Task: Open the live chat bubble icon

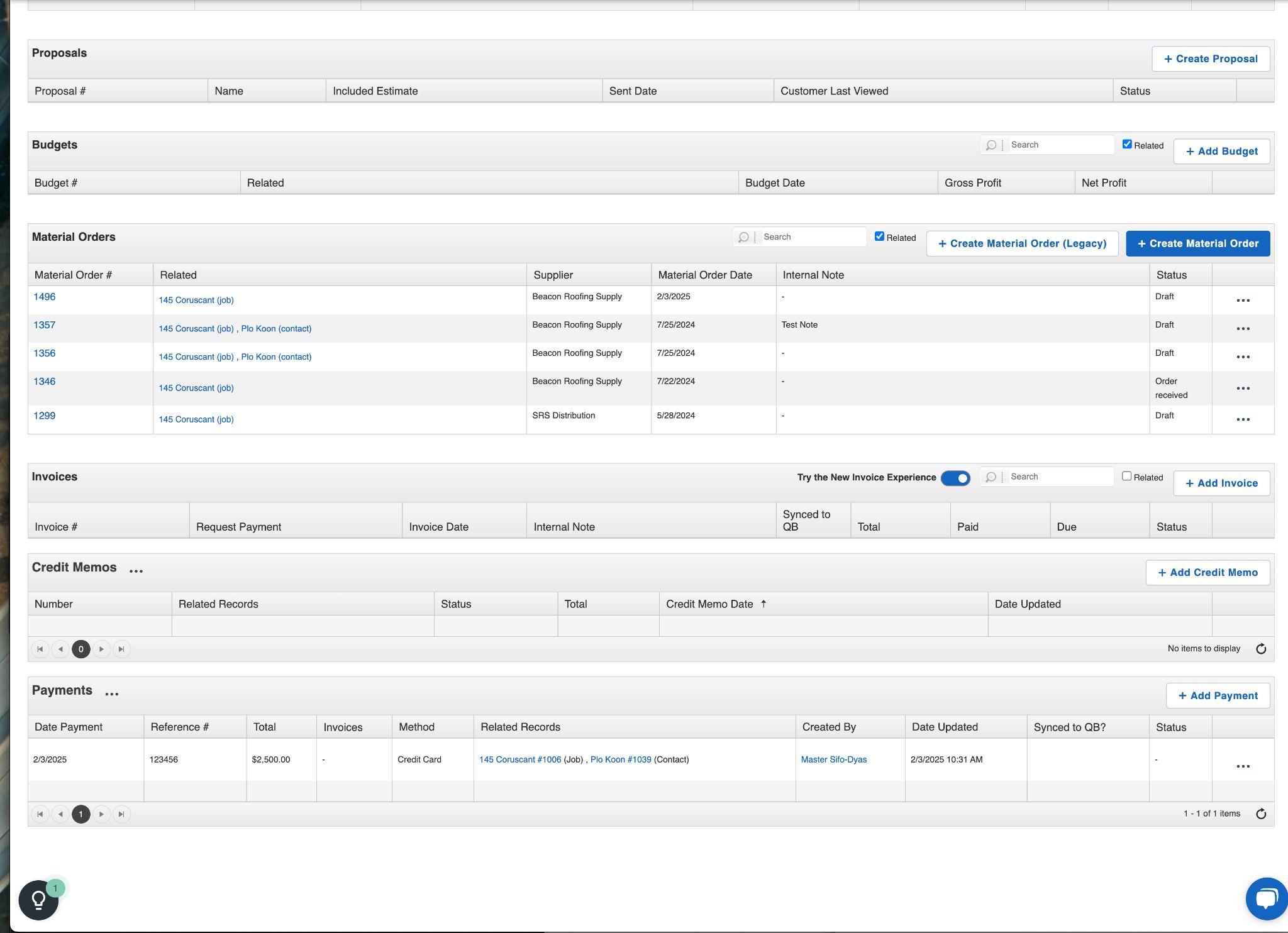Action: pos(1266,898)
